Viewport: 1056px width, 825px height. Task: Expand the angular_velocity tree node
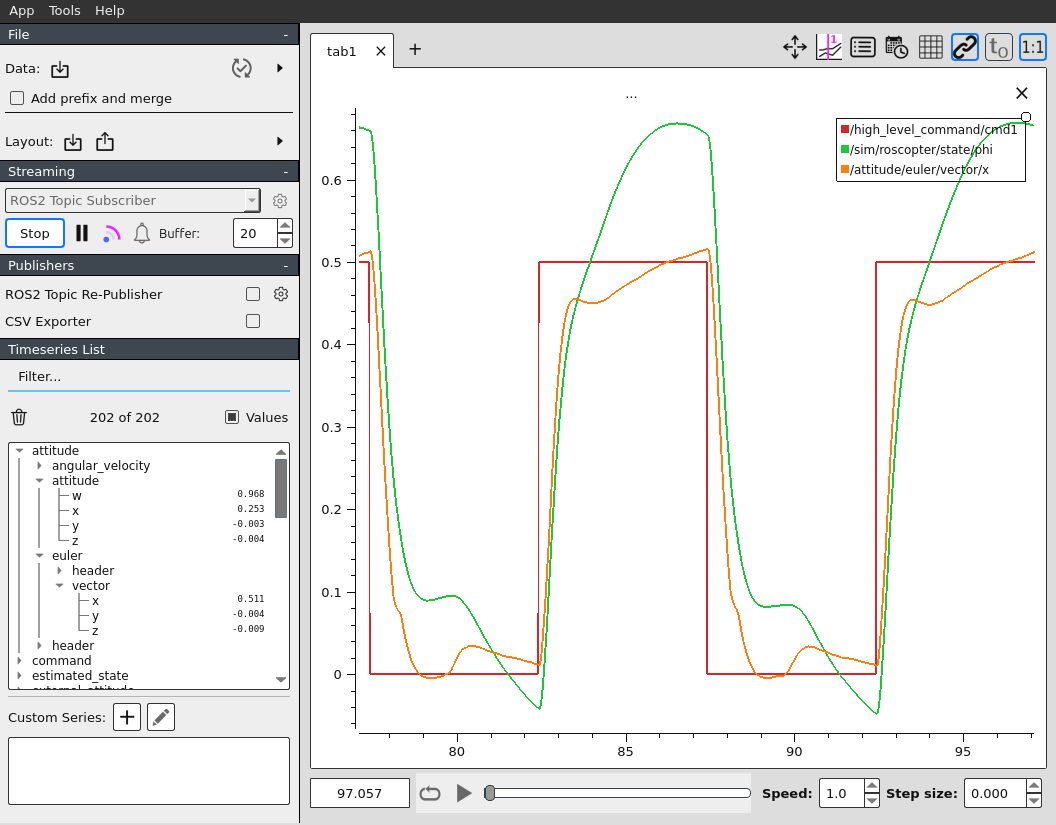click(x=40, y=466)
